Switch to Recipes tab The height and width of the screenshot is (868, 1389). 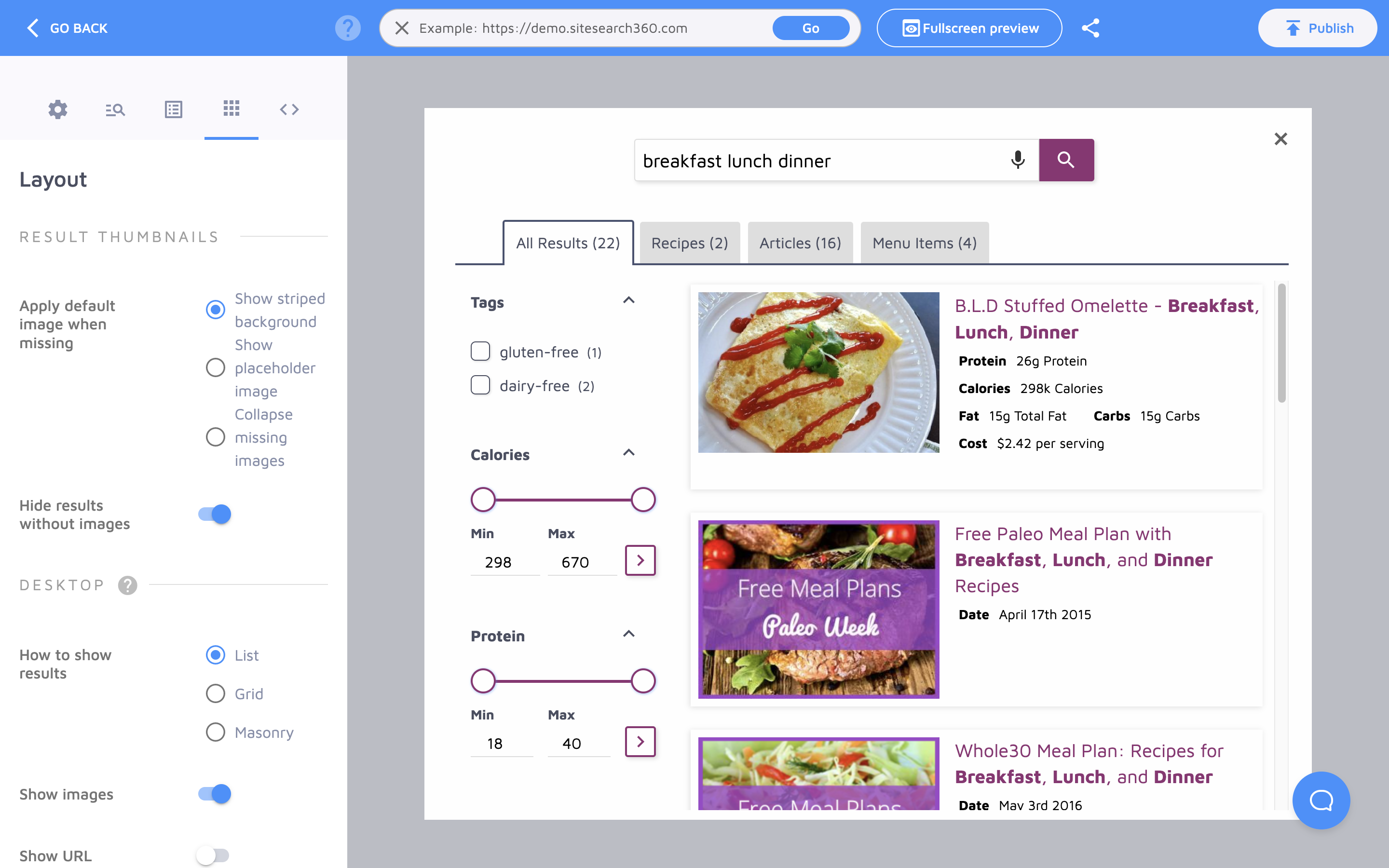[689, 242]
